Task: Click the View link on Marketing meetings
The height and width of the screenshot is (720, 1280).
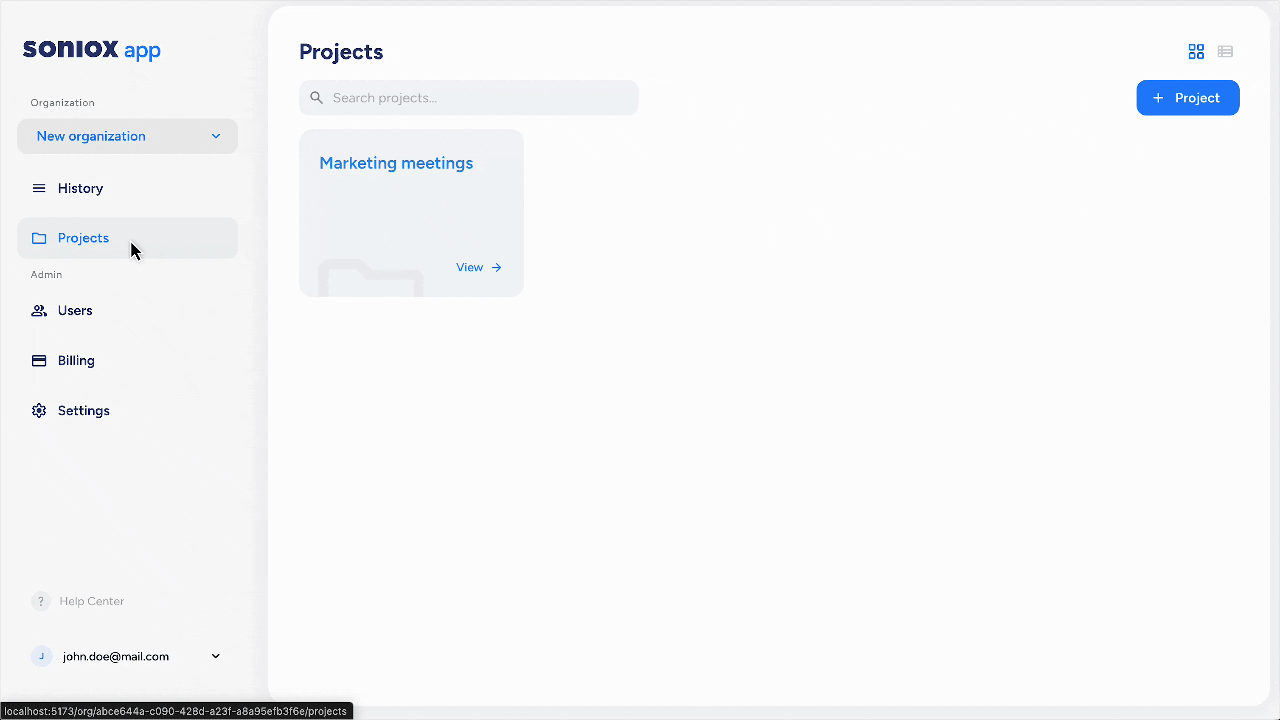Action: pos(478,267)
